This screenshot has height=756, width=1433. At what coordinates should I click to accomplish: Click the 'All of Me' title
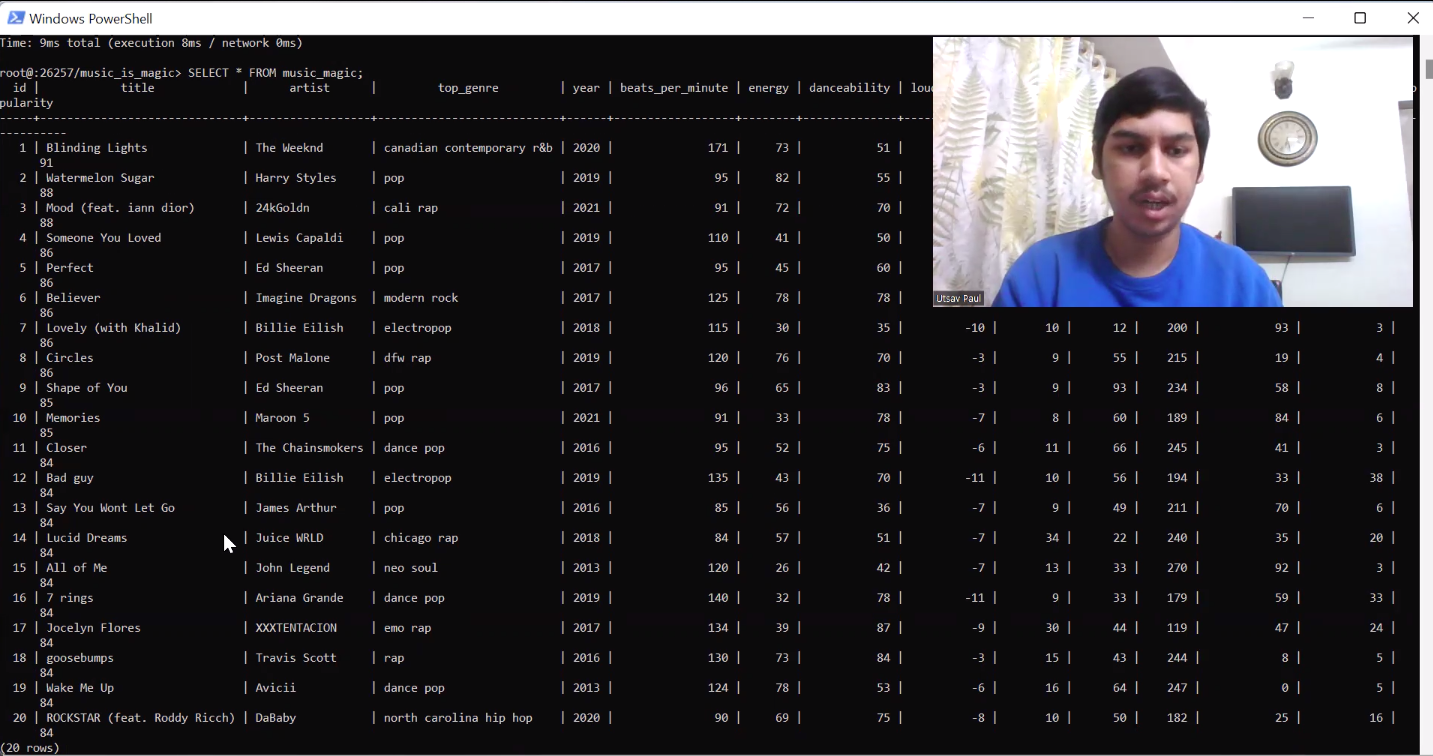click(x=76, y=568)
